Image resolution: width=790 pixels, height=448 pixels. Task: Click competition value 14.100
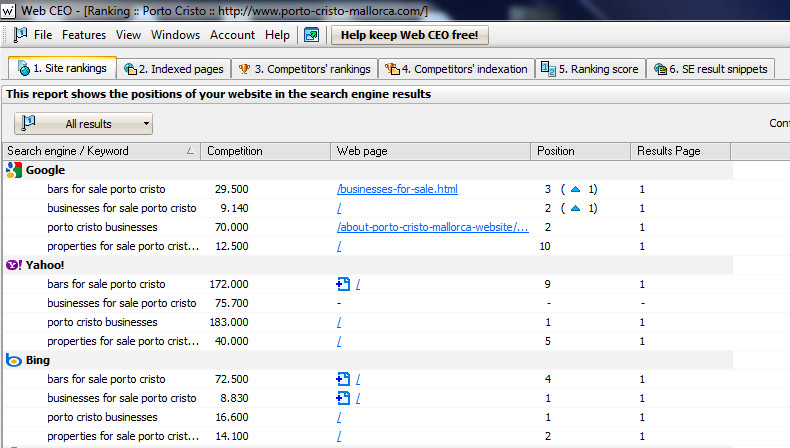coord(232,436)
